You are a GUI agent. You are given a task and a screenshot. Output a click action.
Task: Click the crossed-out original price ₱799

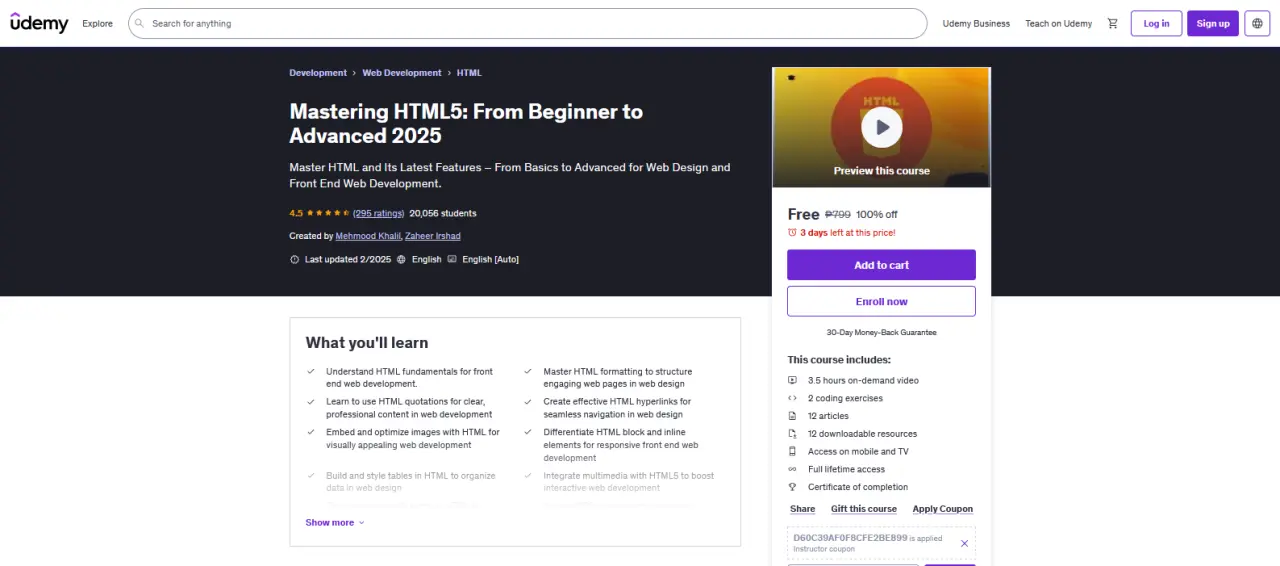click(x=838, y=214)
